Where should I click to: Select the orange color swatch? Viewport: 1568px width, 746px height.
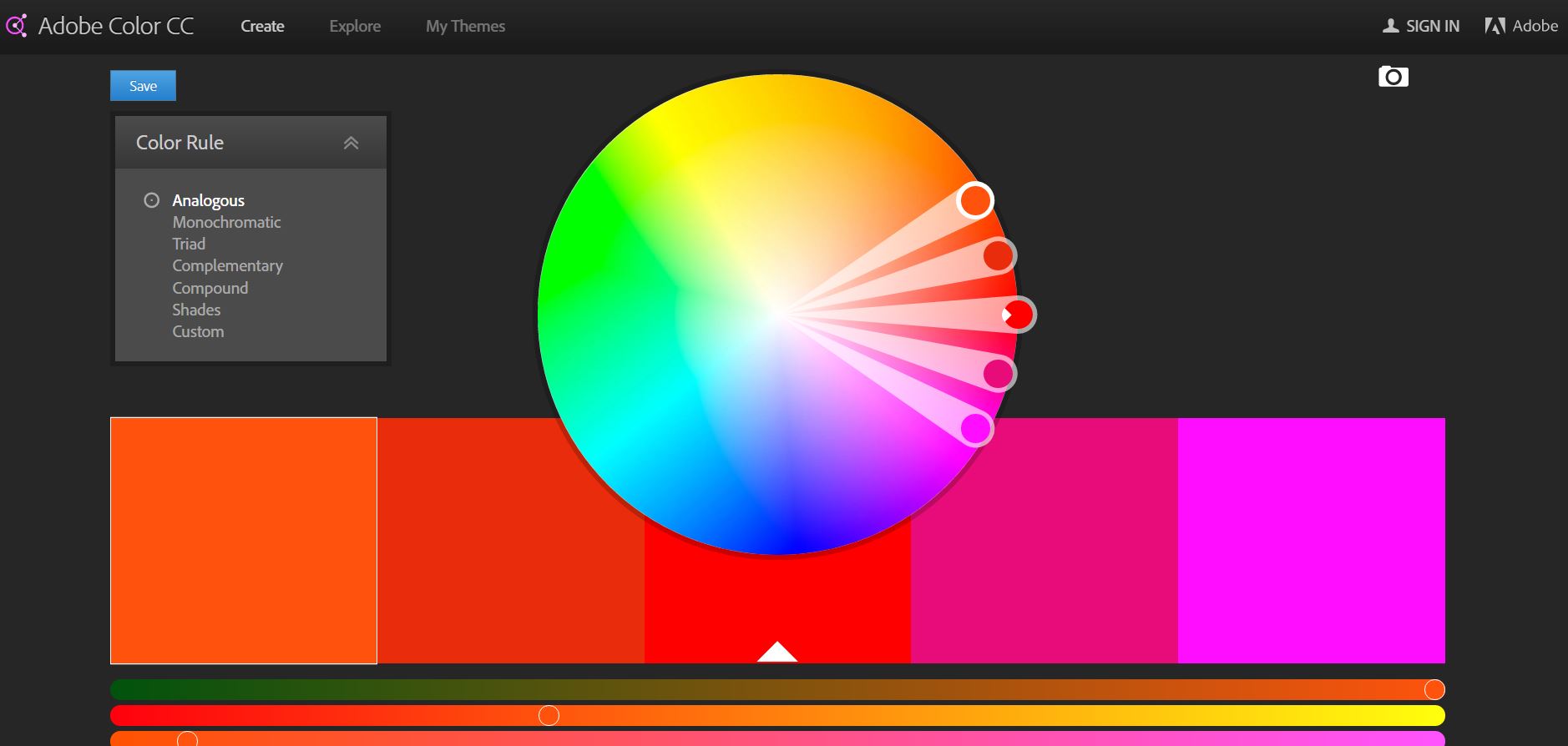pyautogui.click(x=244, y=541)
